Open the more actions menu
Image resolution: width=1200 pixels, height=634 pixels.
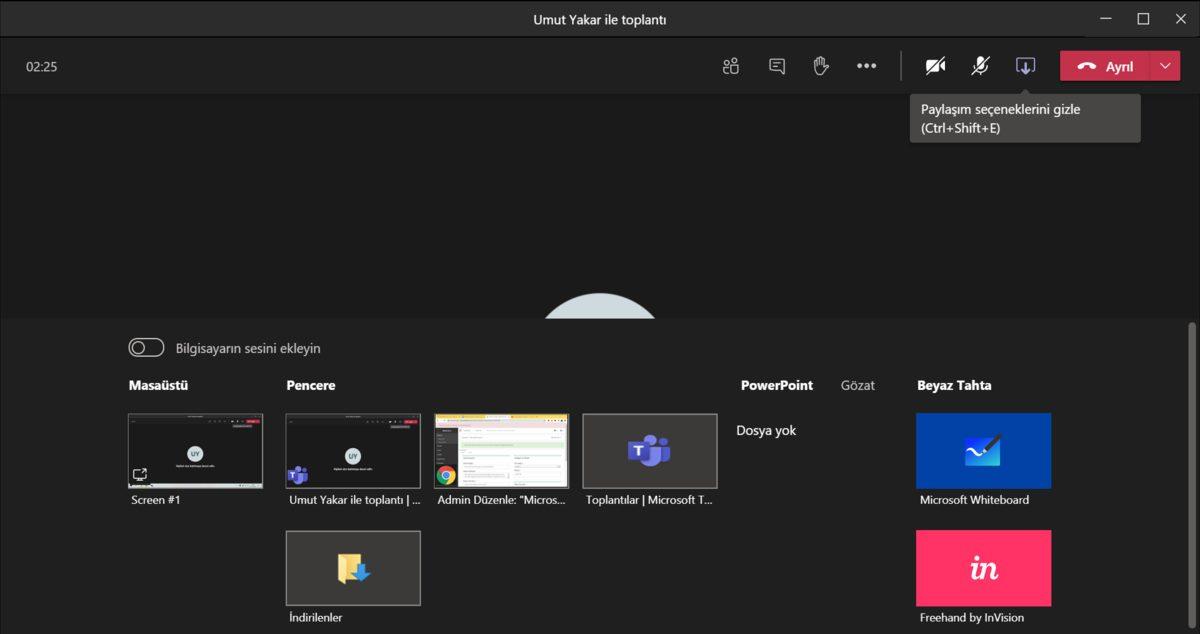[866, 65]
